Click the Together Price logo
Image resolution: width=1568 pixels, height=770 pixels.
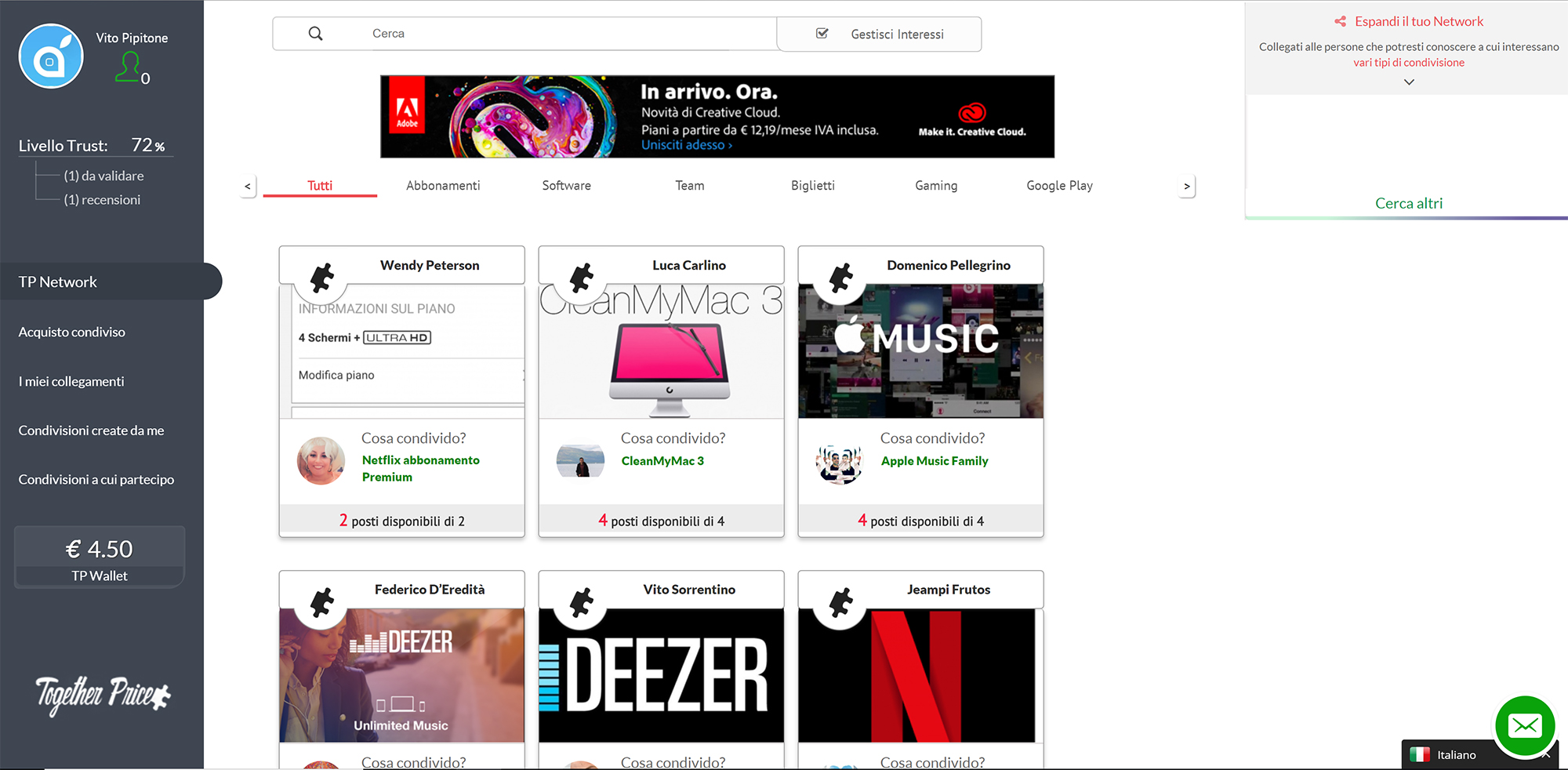pyautogui.click(x=103, y=694)
